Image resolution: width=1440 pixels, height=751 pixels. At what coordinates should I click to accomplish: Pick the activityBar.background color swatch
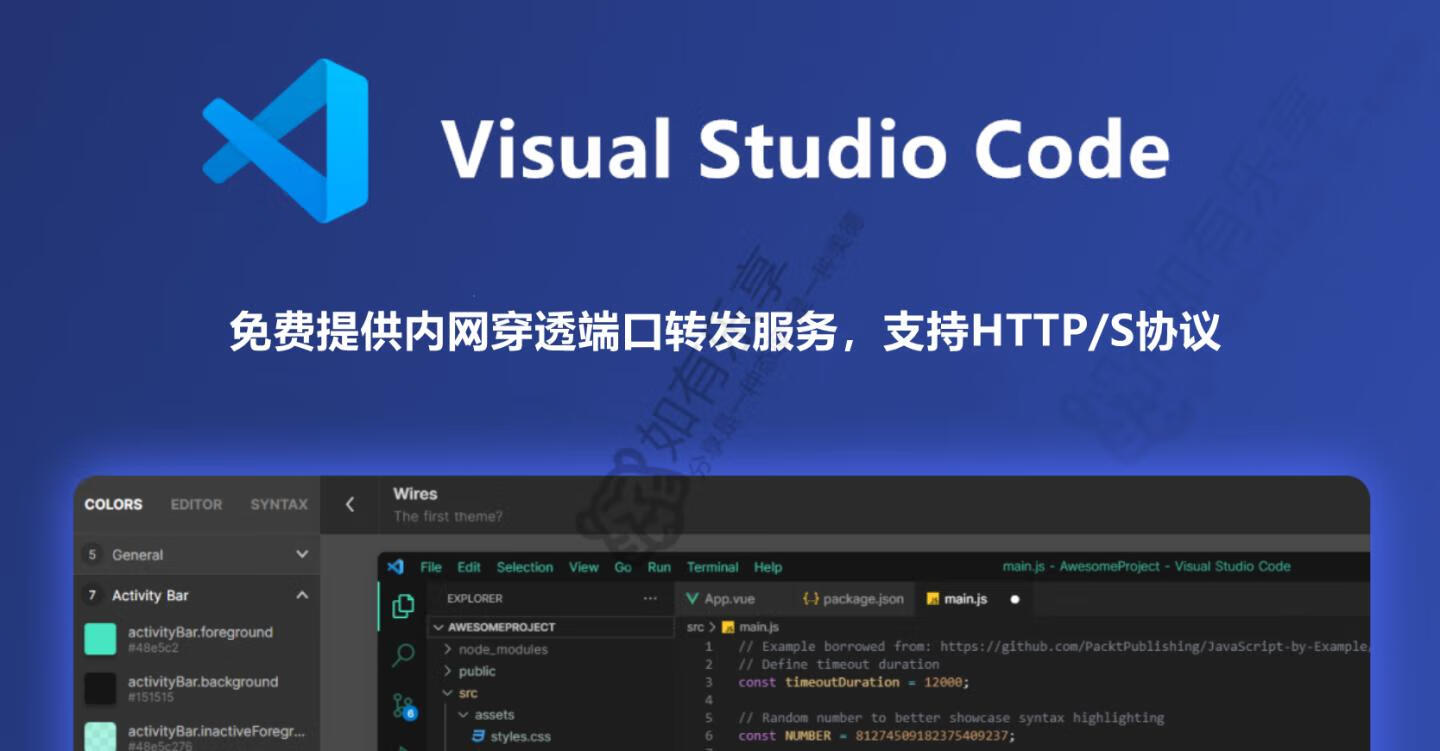(x=100, y=689)
